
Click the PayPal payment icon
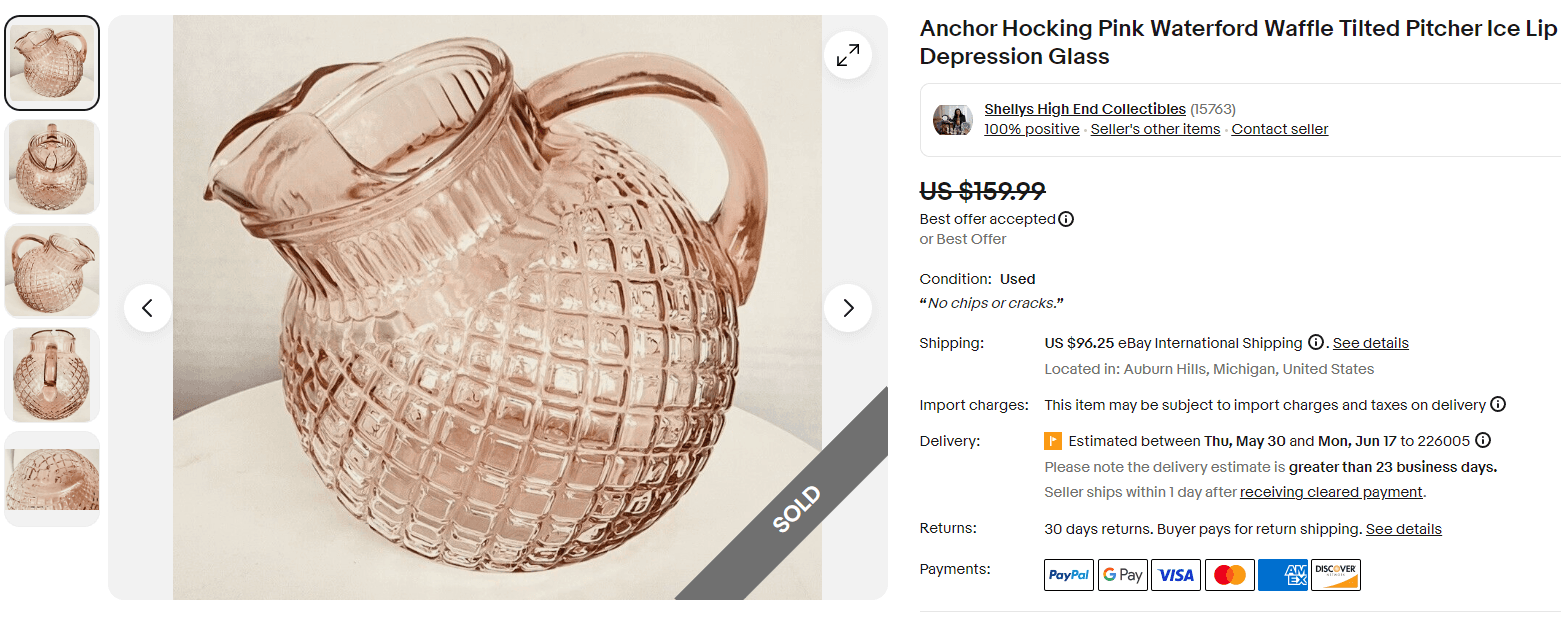[x=1068, y=574]
